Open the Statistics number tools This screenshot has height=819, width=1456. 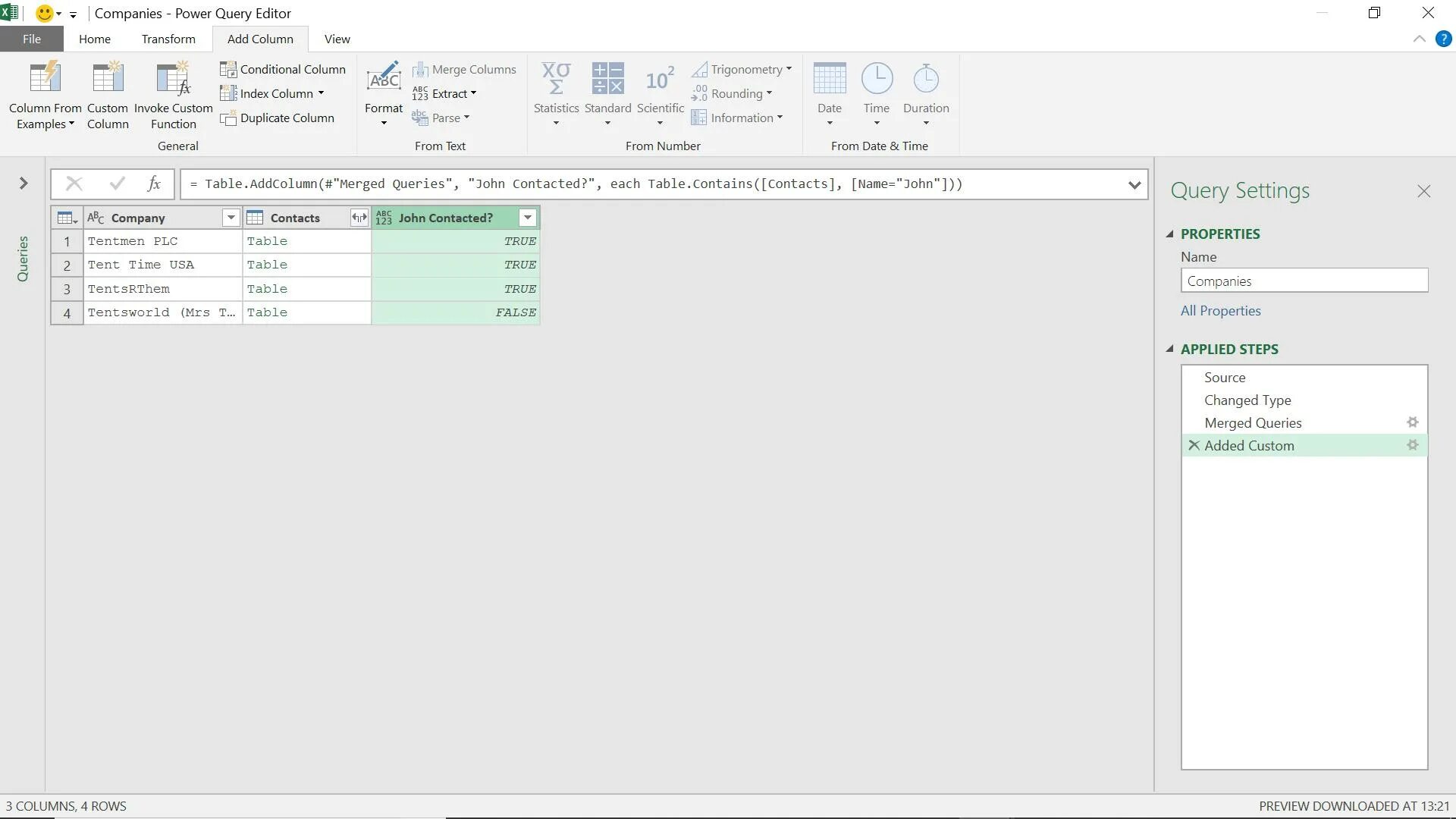[x=556, y=95]
